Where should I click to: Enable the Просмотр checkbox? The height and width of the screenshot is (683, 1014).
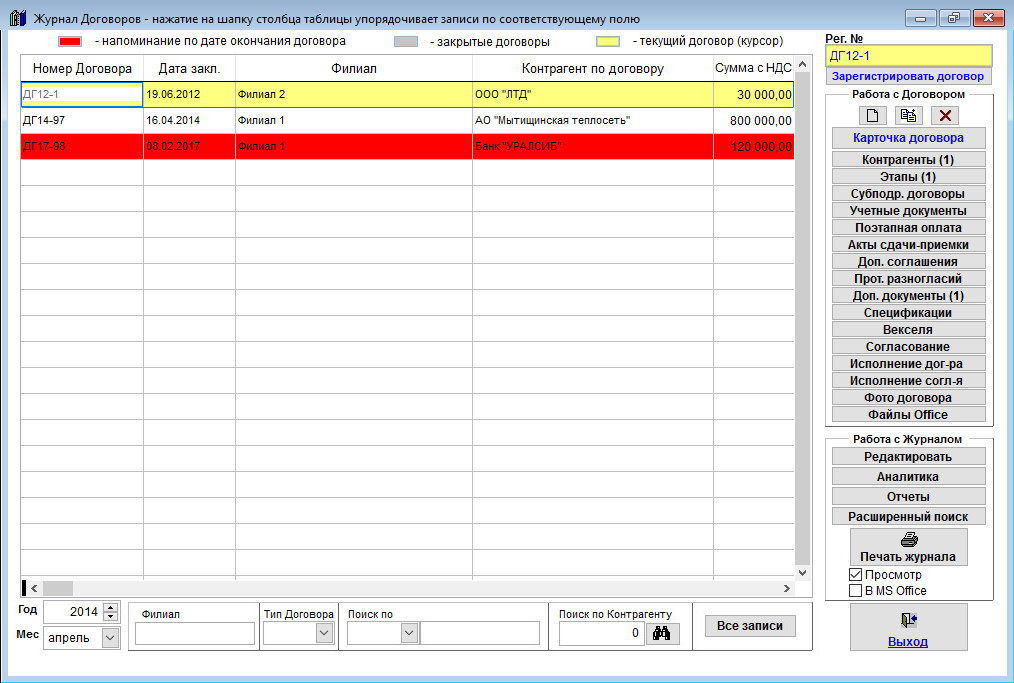(x=856, y=574)
